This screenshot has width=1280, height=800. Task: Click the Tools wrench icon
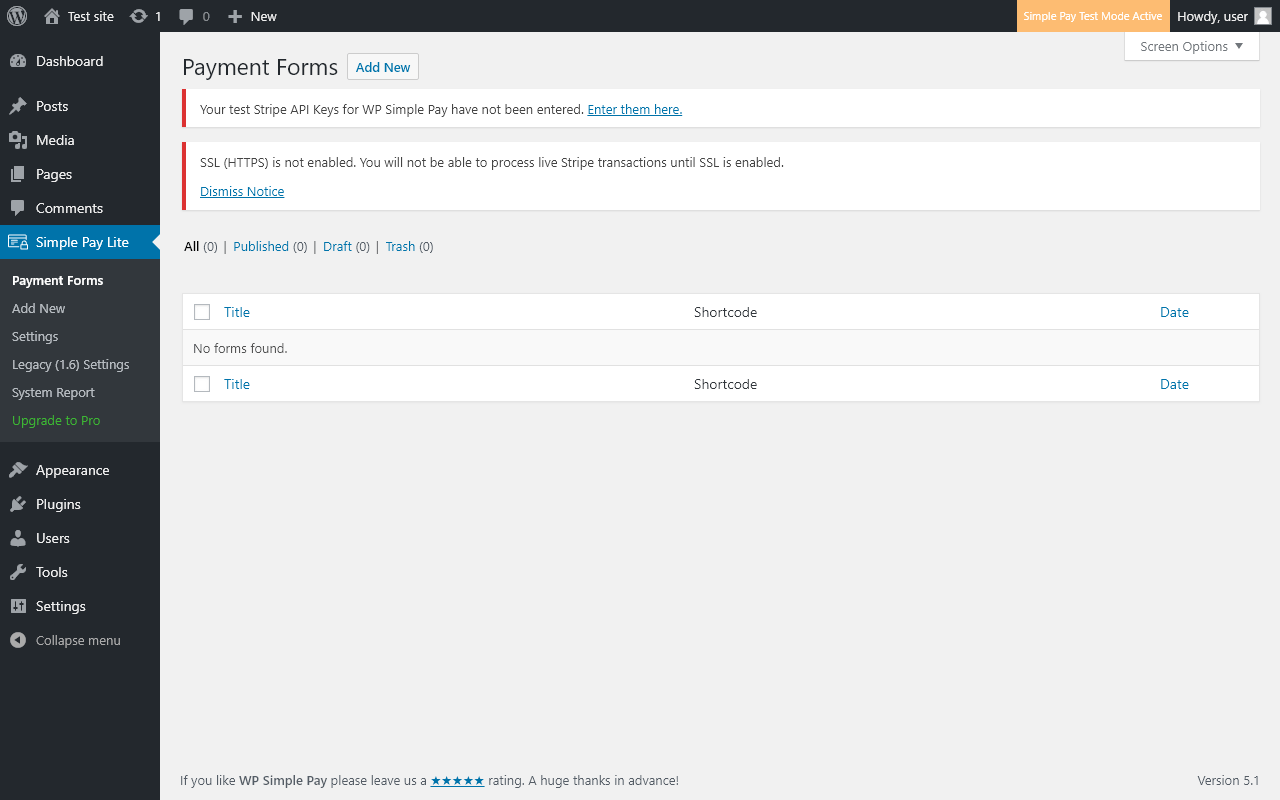pyautogui.click(x=18, y=572)
